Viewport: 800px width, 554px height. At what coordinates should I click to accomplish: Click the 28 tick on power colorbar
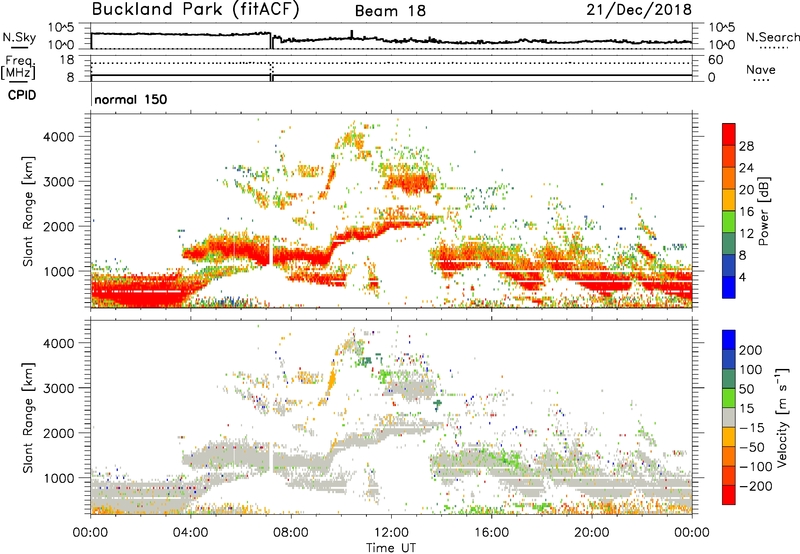[x=746, y=146]
